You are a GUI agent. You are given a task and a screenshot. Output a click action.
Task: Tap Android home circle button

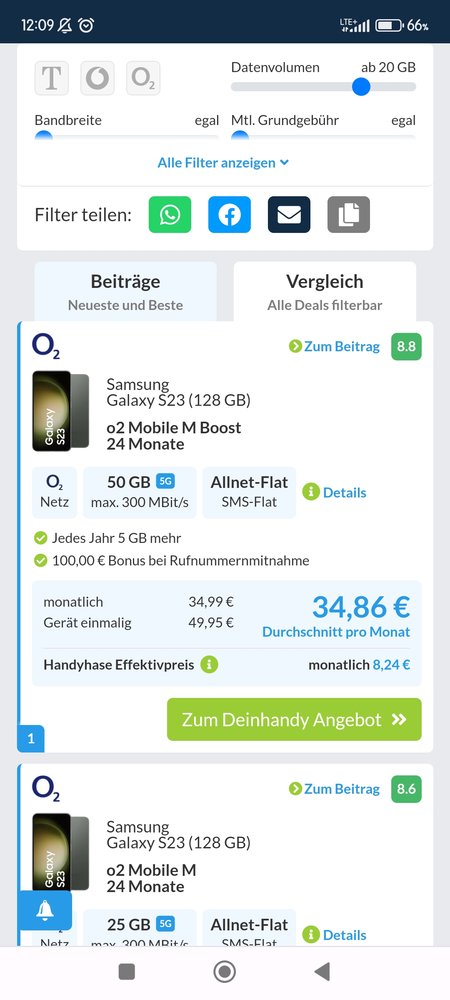click(x=224, y=971)
